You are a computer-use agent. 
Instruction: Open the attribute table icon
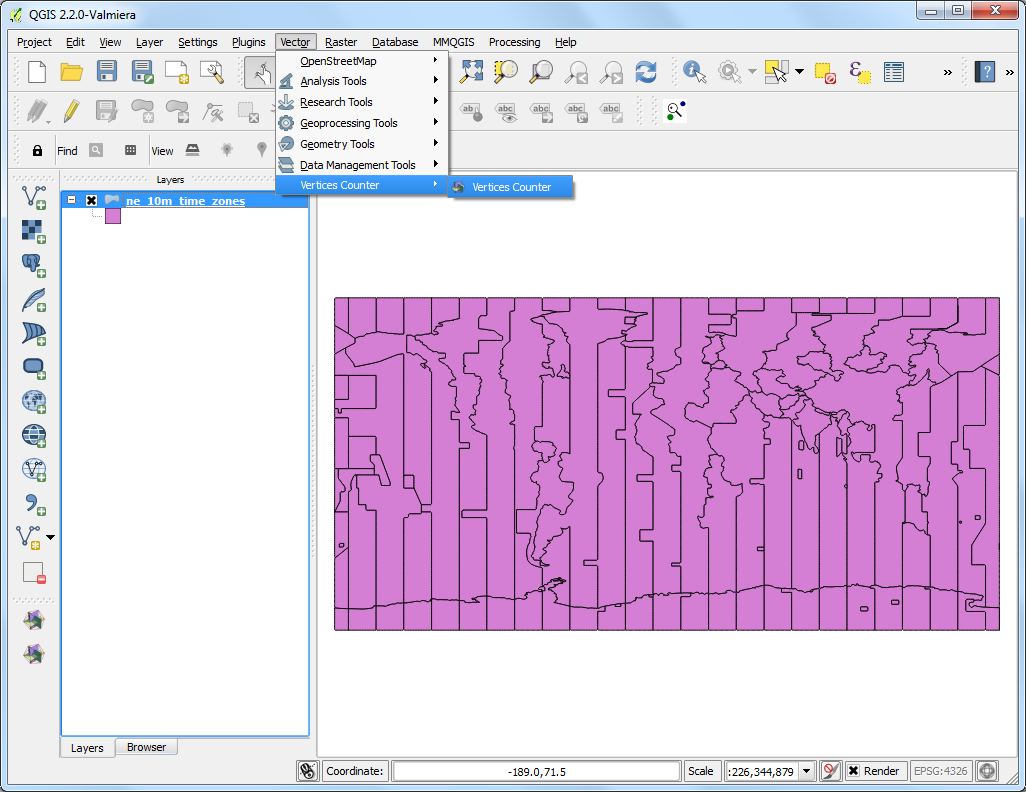(x=893, y=72)
